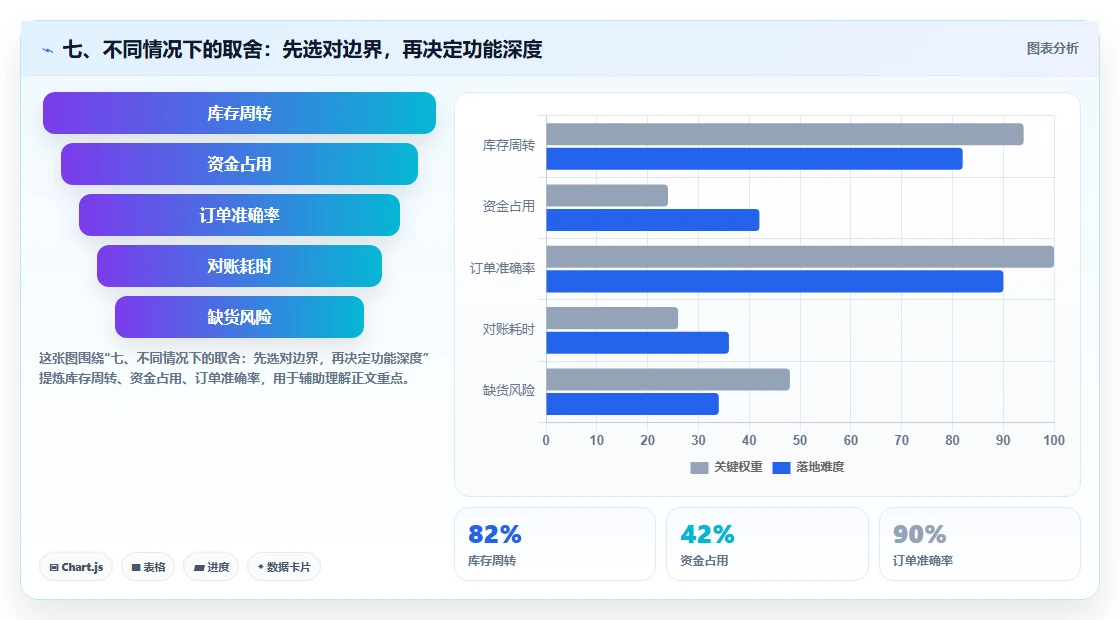The image size is (1120, 620).
Task: Click gray 关键权重 bar for 对账耗时
Action: click(612, 318)
